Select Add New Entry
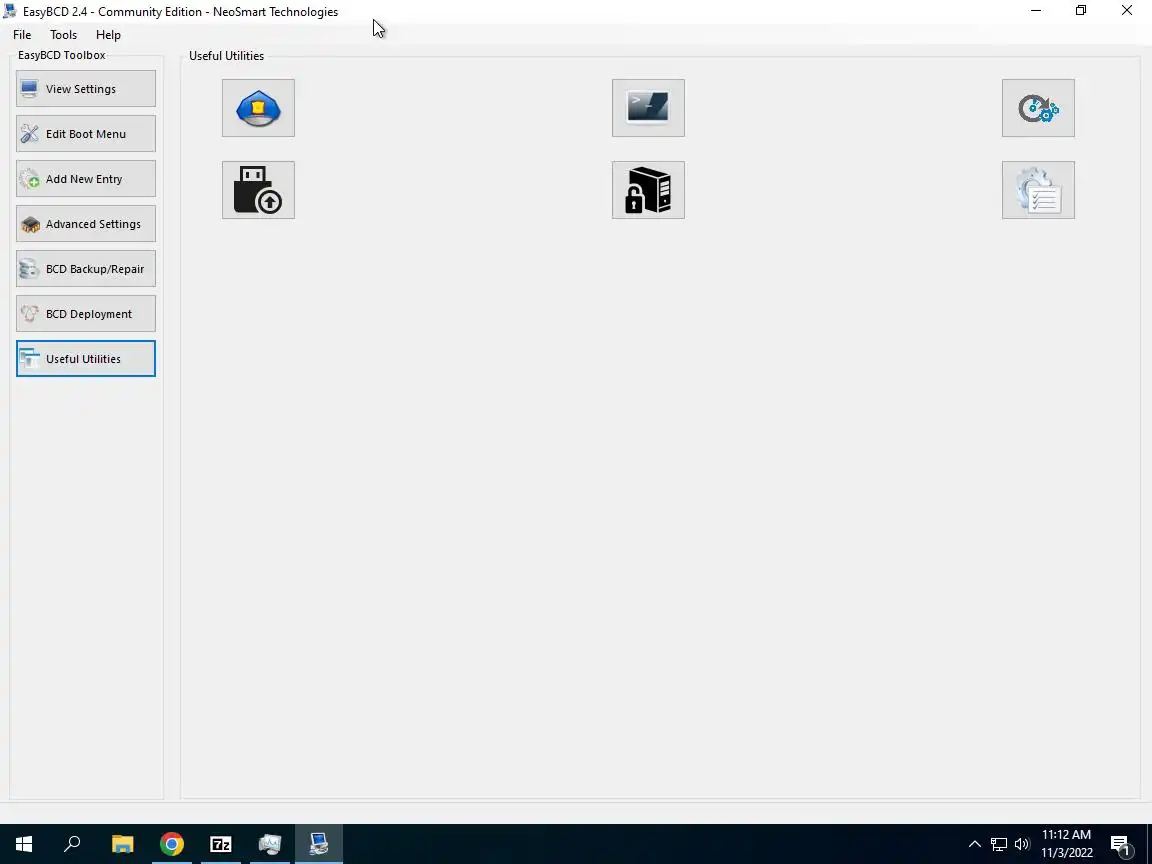Viewport: 1152px width, 864px height. click(x=86, y=179)
